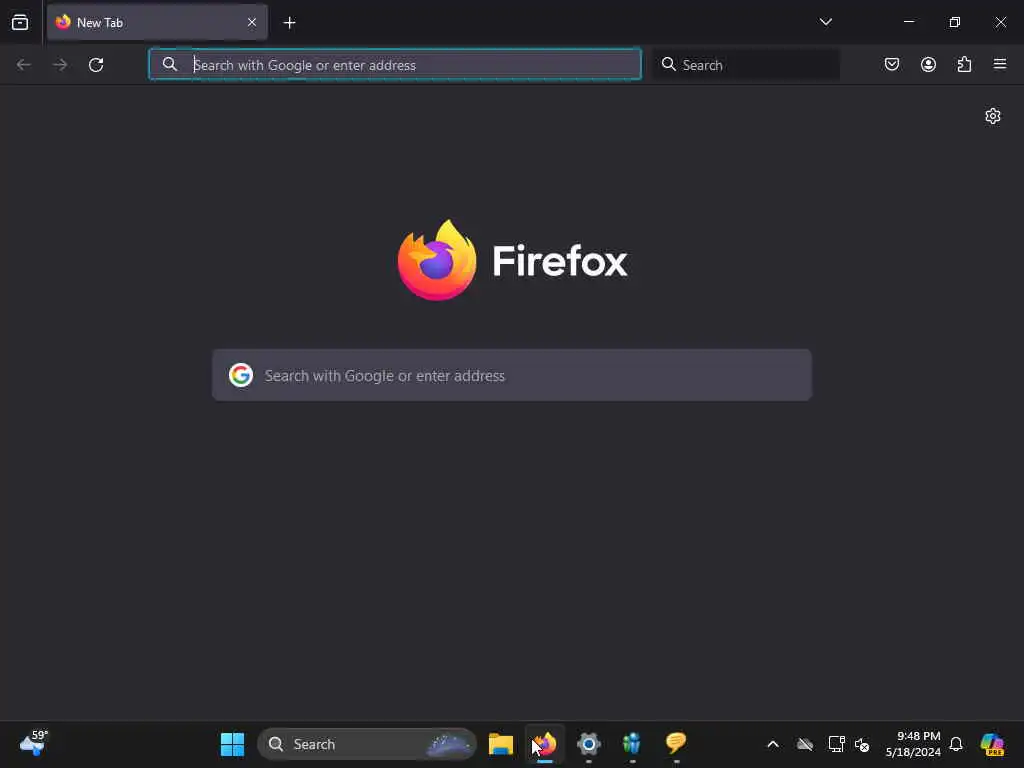Open the Firefox account menu
This screenshot has width=1024, height=768.
(x=928, y=64)
